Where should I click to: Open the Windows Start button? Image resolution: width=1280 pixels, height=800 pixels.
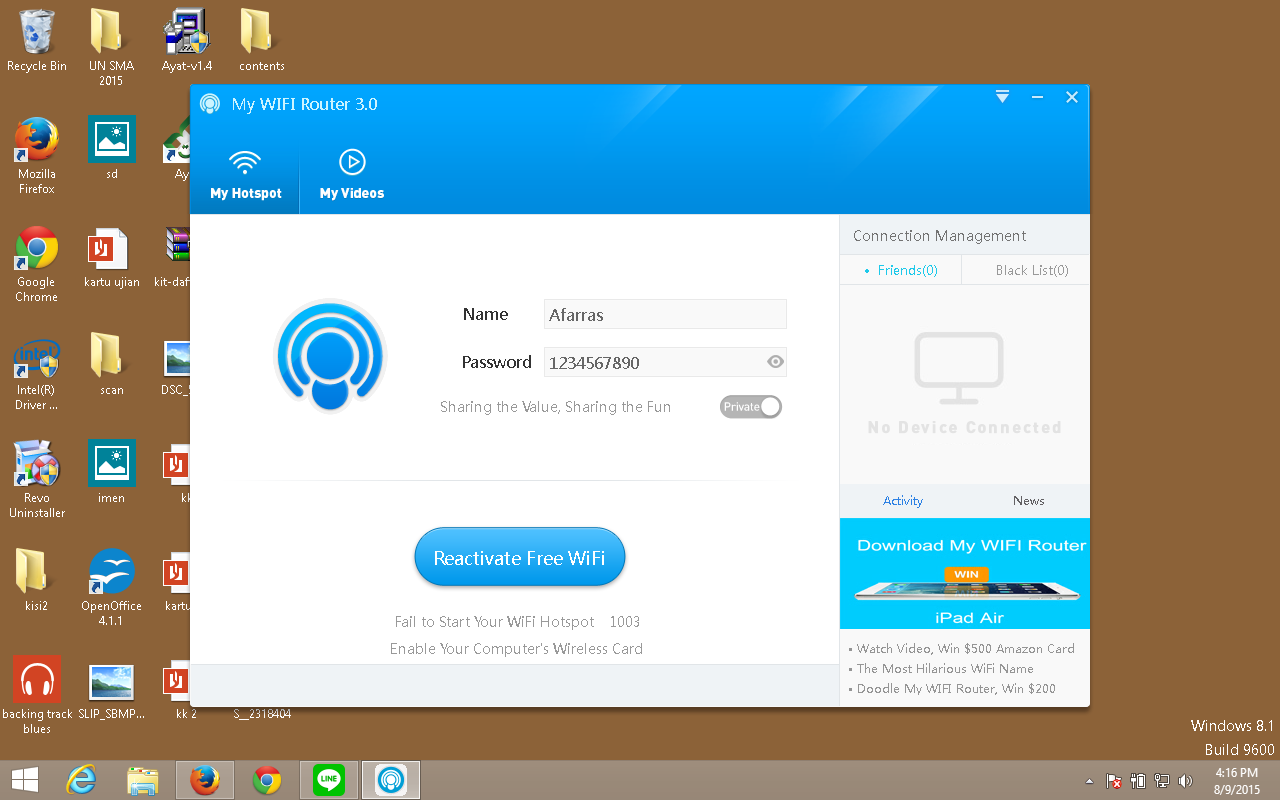click(24, 779)
